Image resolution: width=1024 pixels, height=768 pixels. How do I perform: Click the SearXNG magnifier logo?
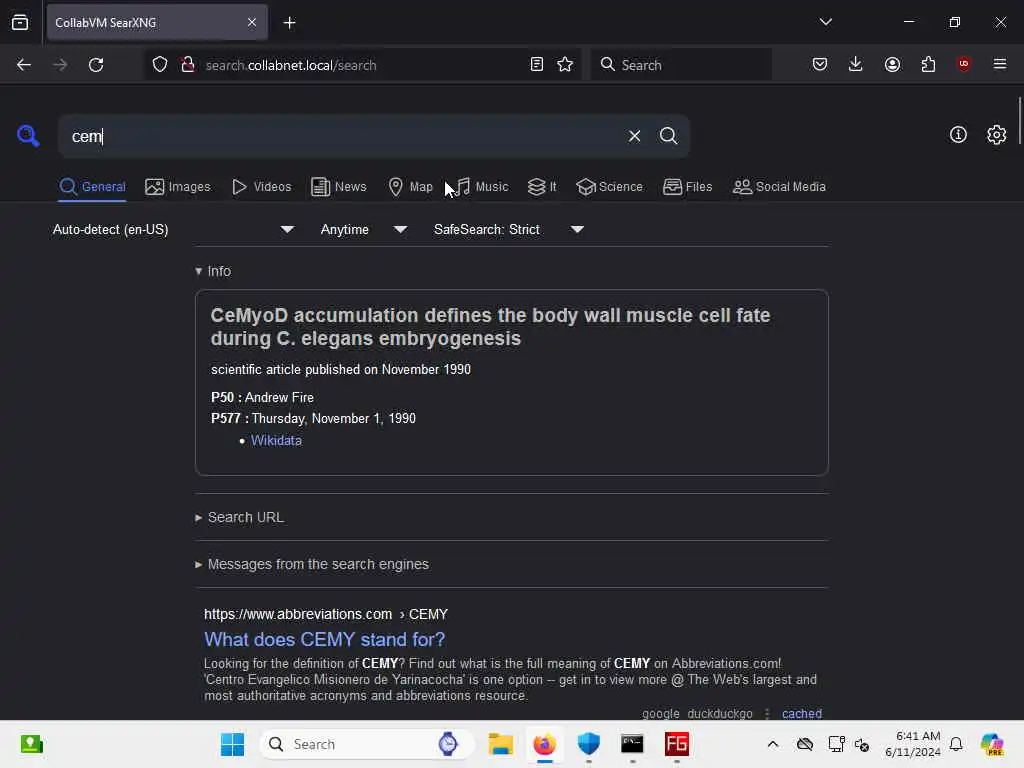pos(28,136)
